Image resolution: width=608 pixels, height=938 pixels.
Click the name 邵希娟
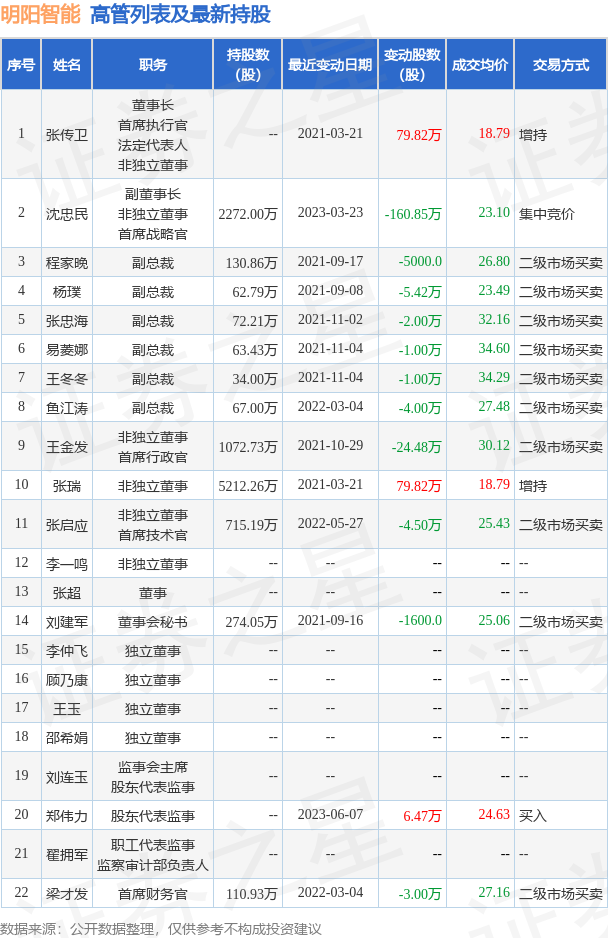[66, 738]
